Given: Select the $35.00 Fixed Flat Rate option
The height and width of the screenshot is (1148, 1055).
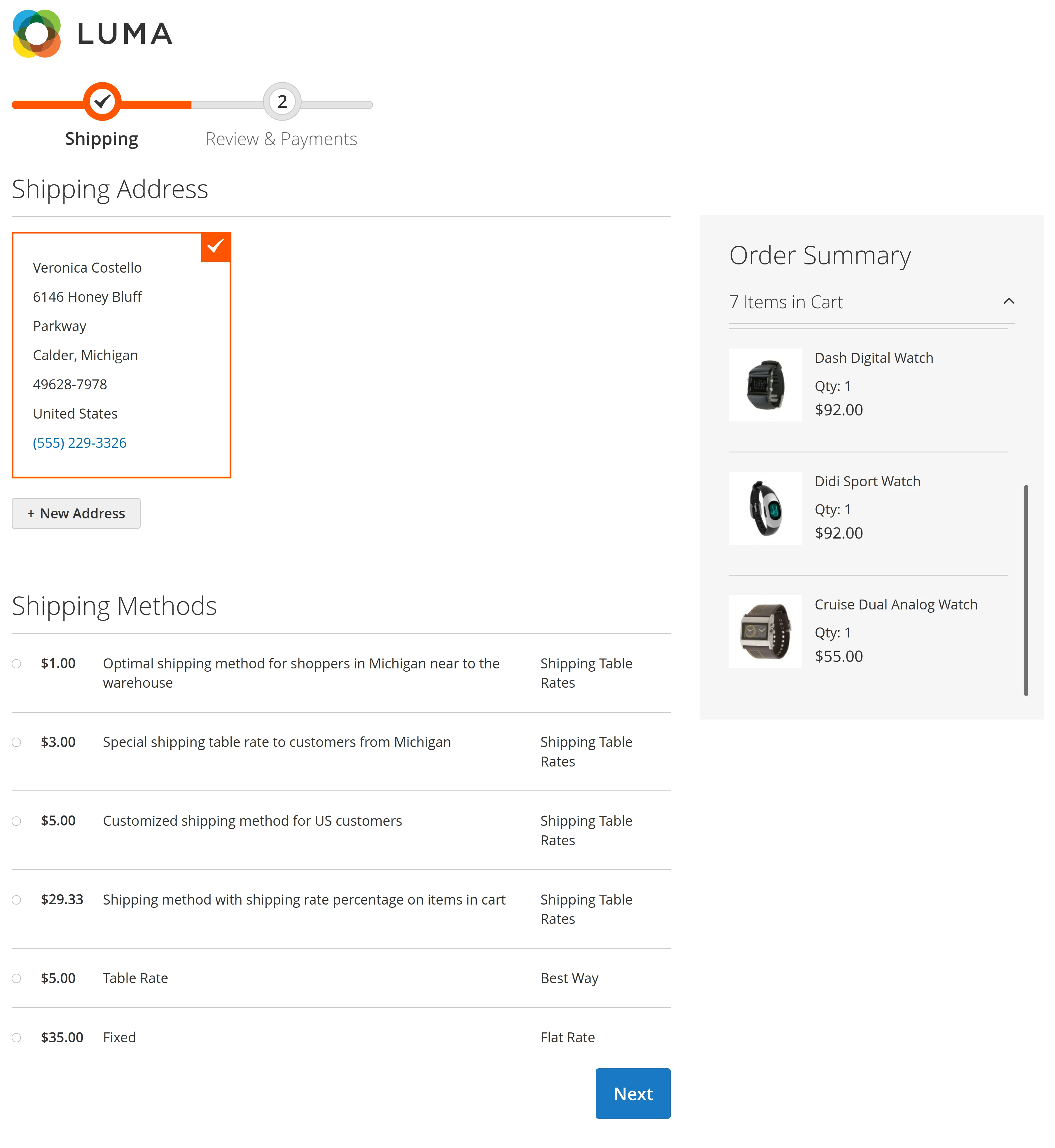Looking at the screenshot, I should (17, 1037).
